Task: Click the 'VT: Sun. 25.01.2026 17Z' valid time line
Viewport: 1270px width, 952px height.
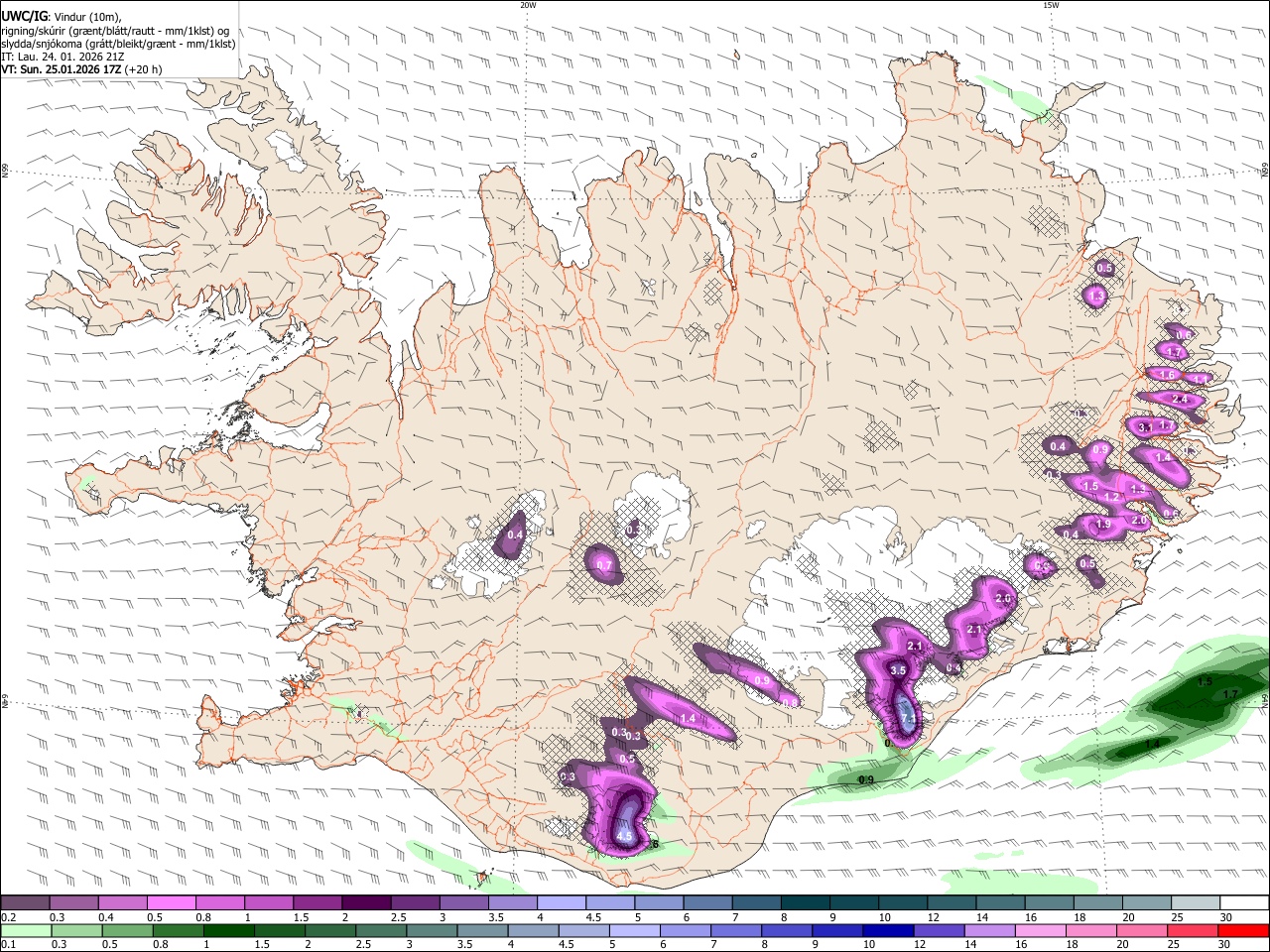Action: pyautogui.click(x=62, y=69)
